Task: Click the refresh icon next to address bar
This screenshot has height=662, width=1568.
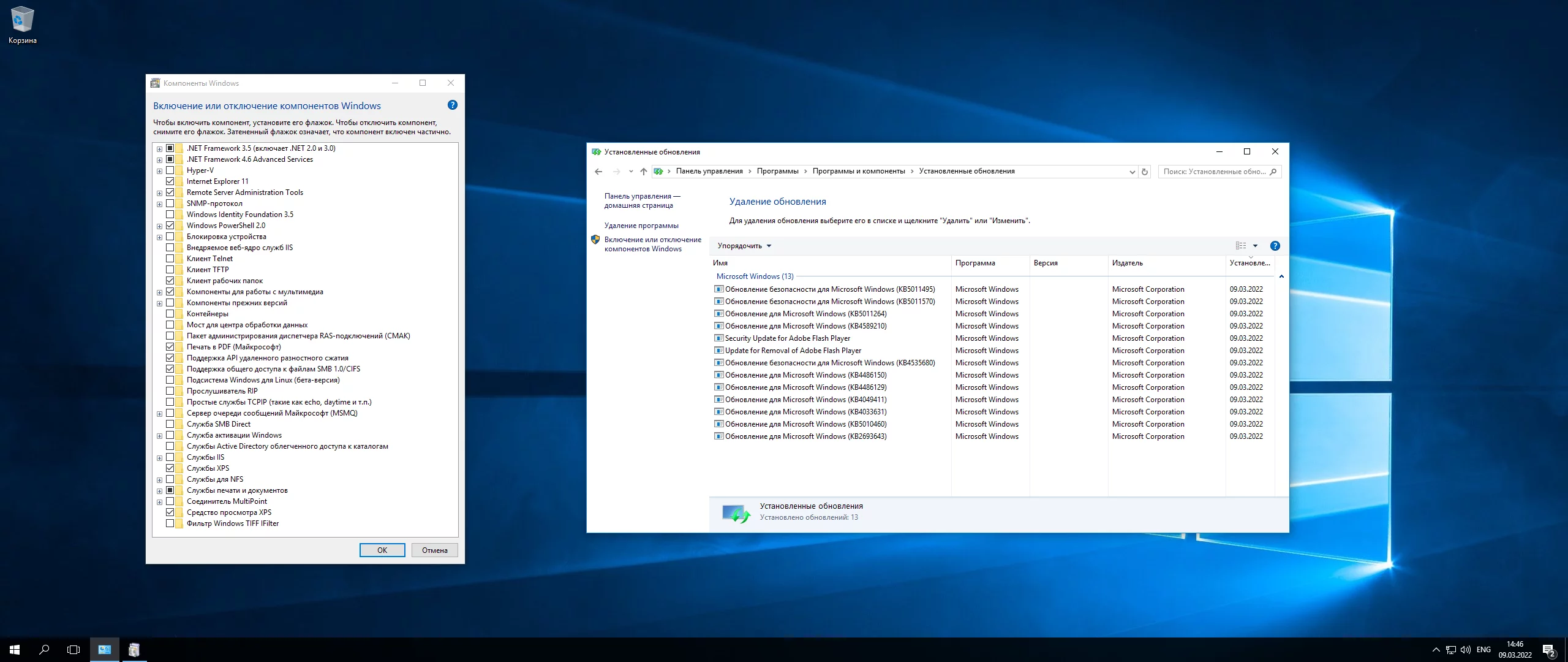Action: 1144,172
